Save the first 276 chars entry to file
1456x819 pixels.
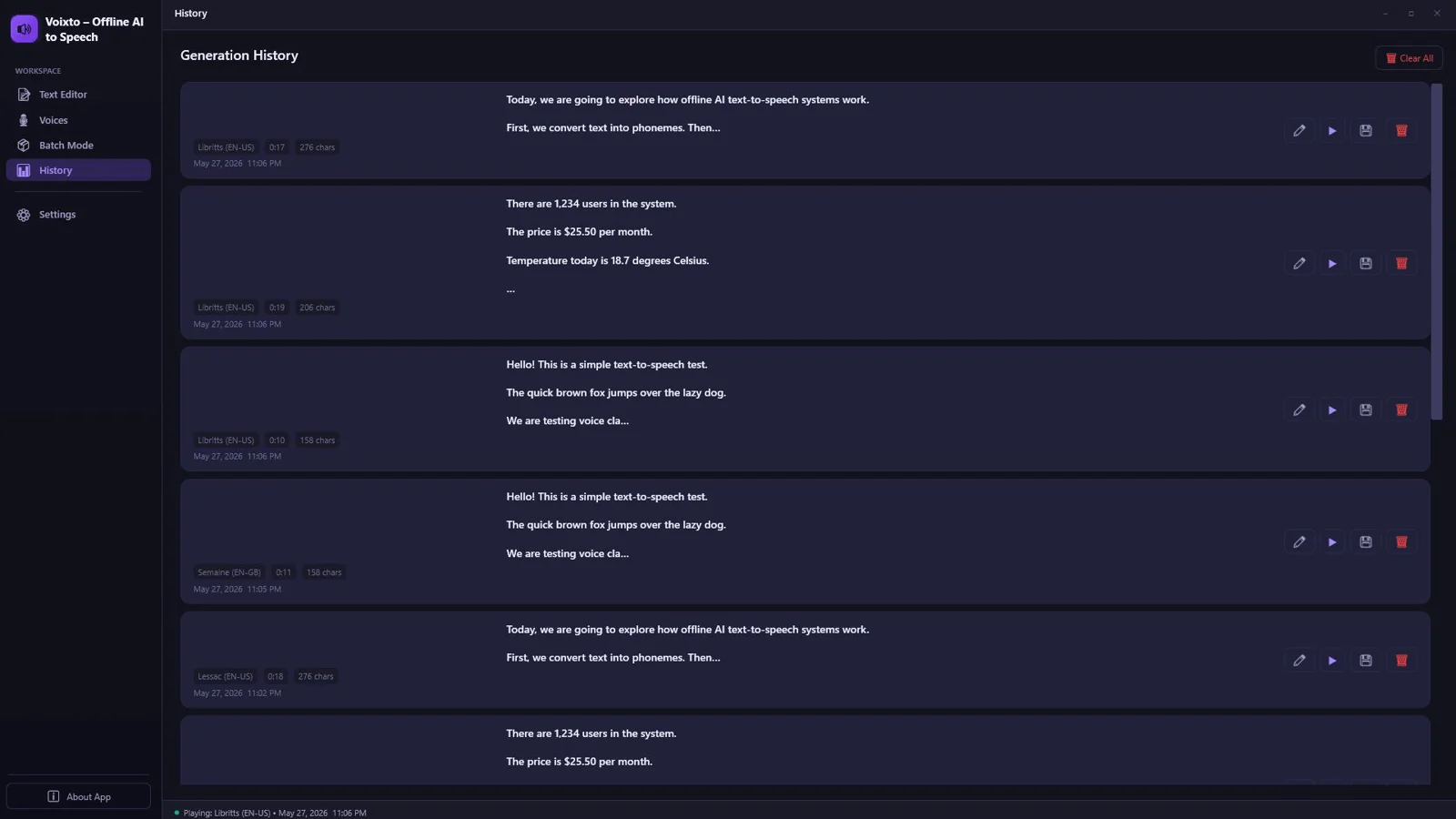click(x=1366, y=131)
